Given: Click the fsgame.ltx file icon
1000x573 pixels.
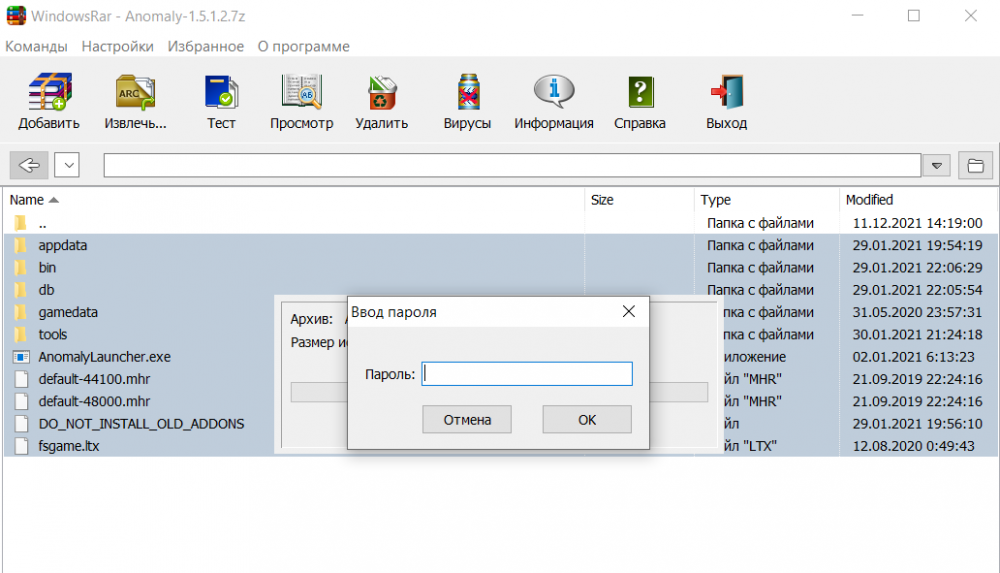Looking at the screenshot, I should (21, 446).
